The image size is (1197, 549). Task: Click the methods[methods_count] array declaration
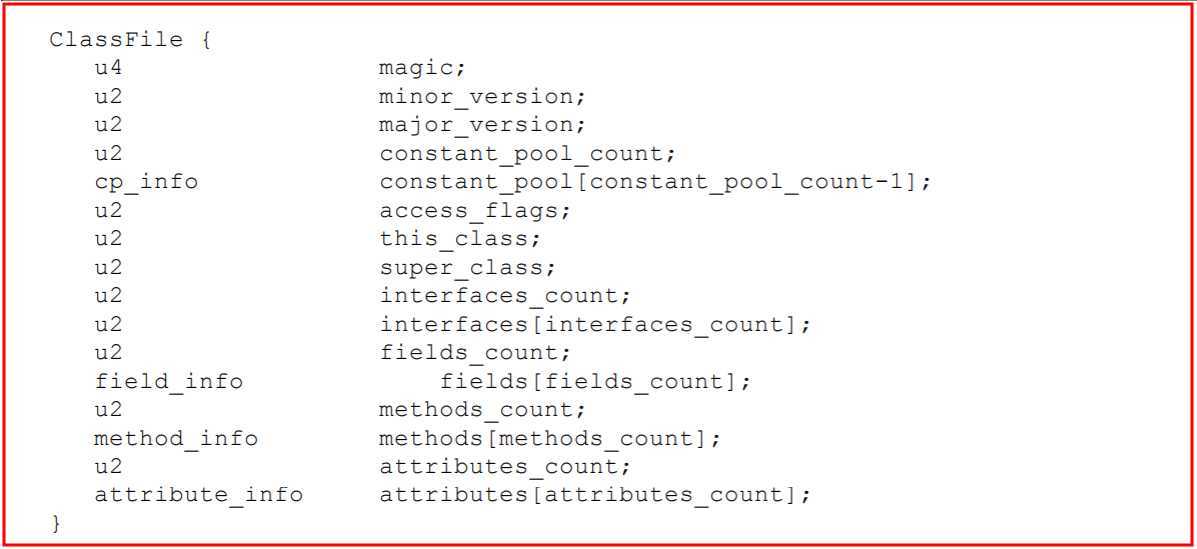tap(548, 438)
